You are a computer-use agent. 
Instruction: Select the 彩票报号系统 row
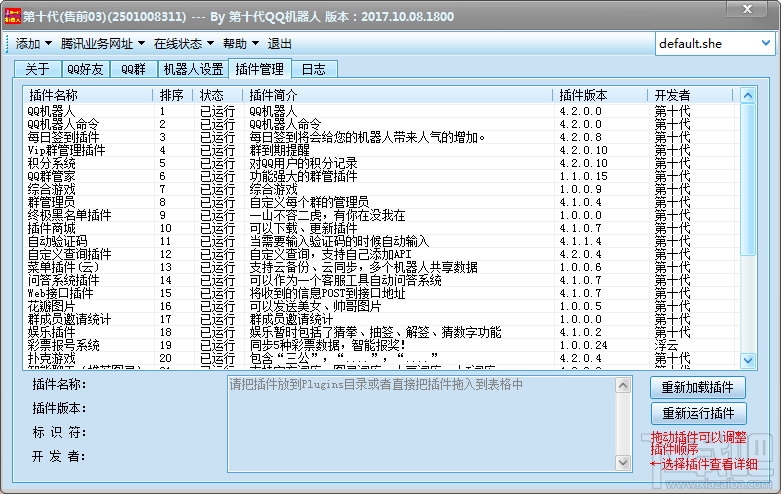coord(381,345)
